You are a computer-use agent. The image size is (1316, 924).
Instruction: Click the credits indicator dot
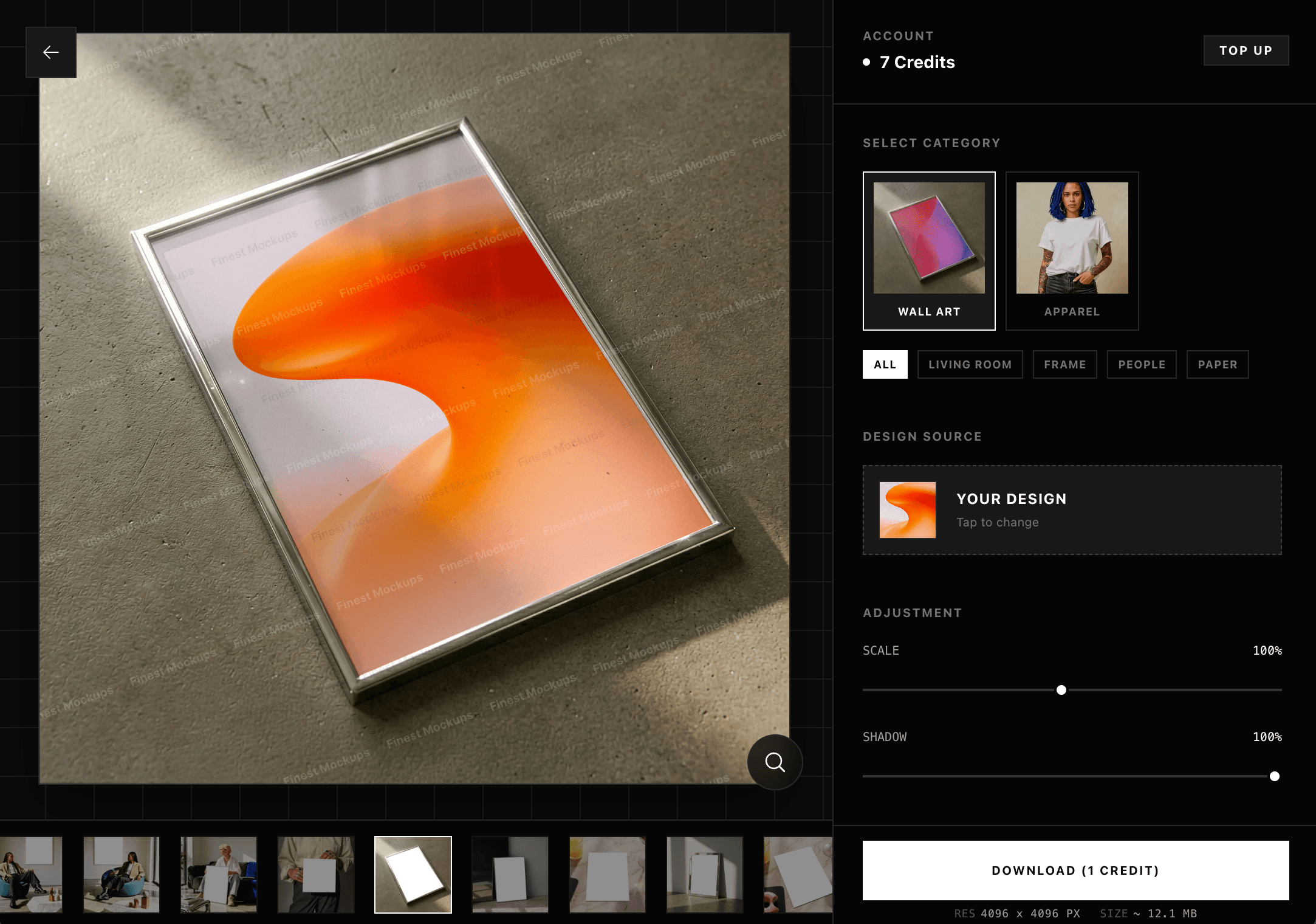[x=867, y=61]
